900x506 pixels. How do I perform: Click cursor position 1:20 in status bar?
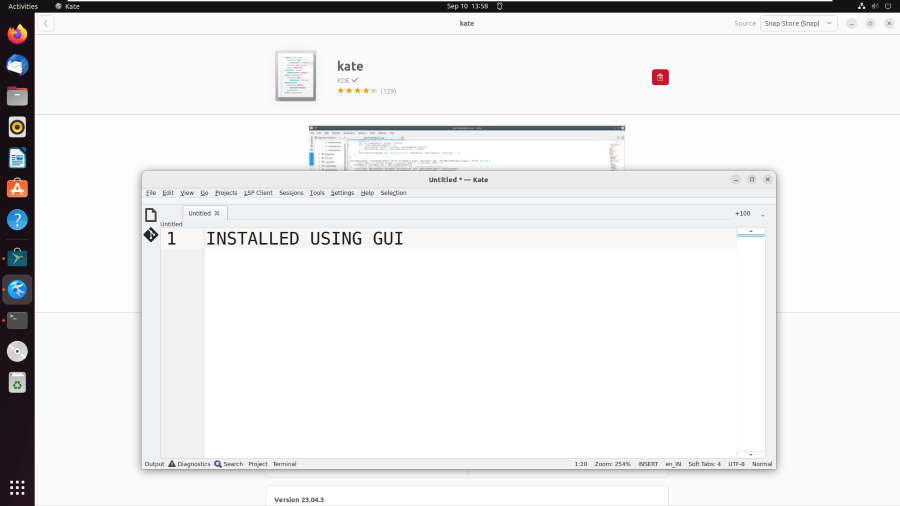coord(581,464)
